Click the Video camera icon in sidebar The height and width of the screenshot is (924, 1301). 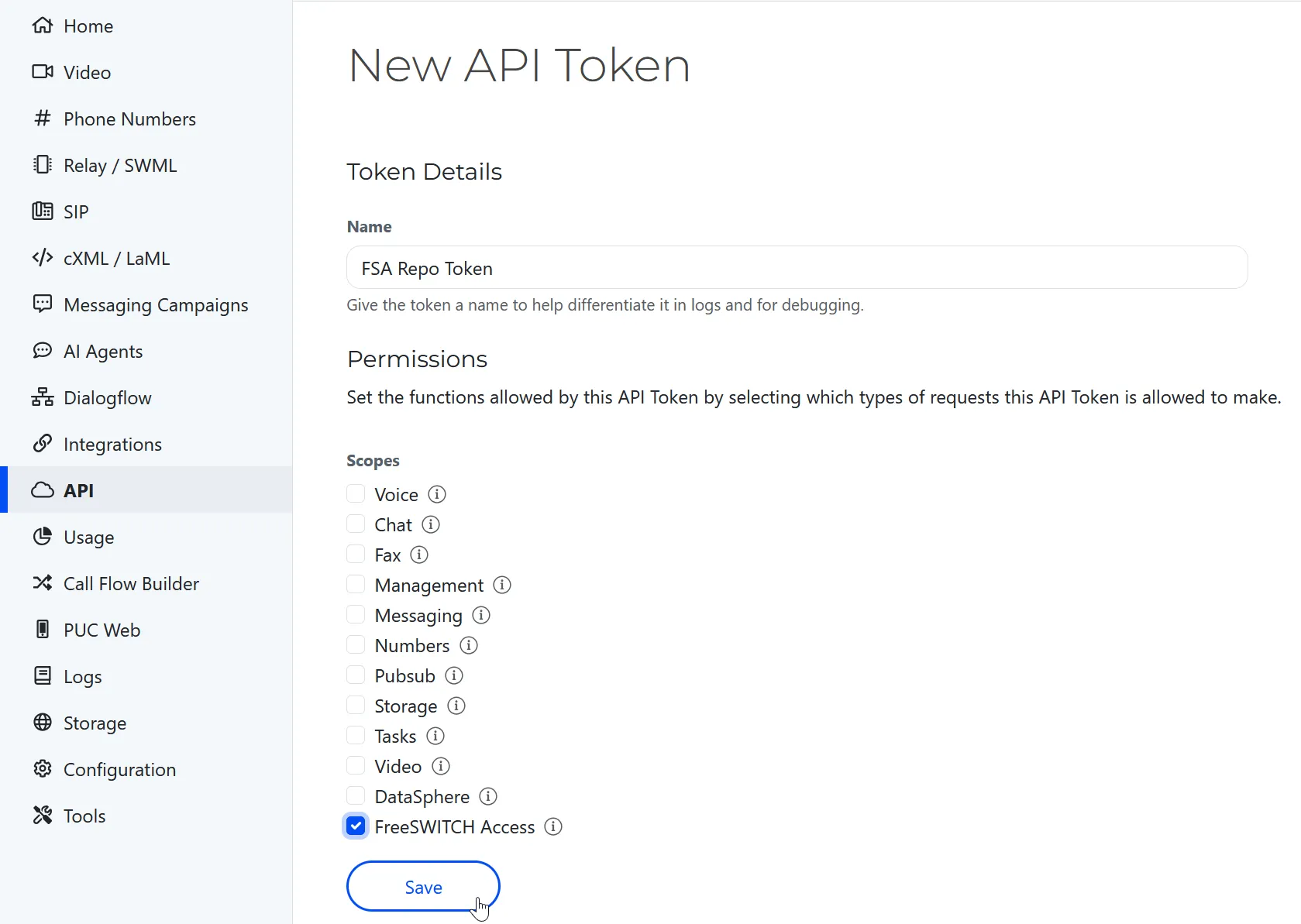[x=43, y=72]
